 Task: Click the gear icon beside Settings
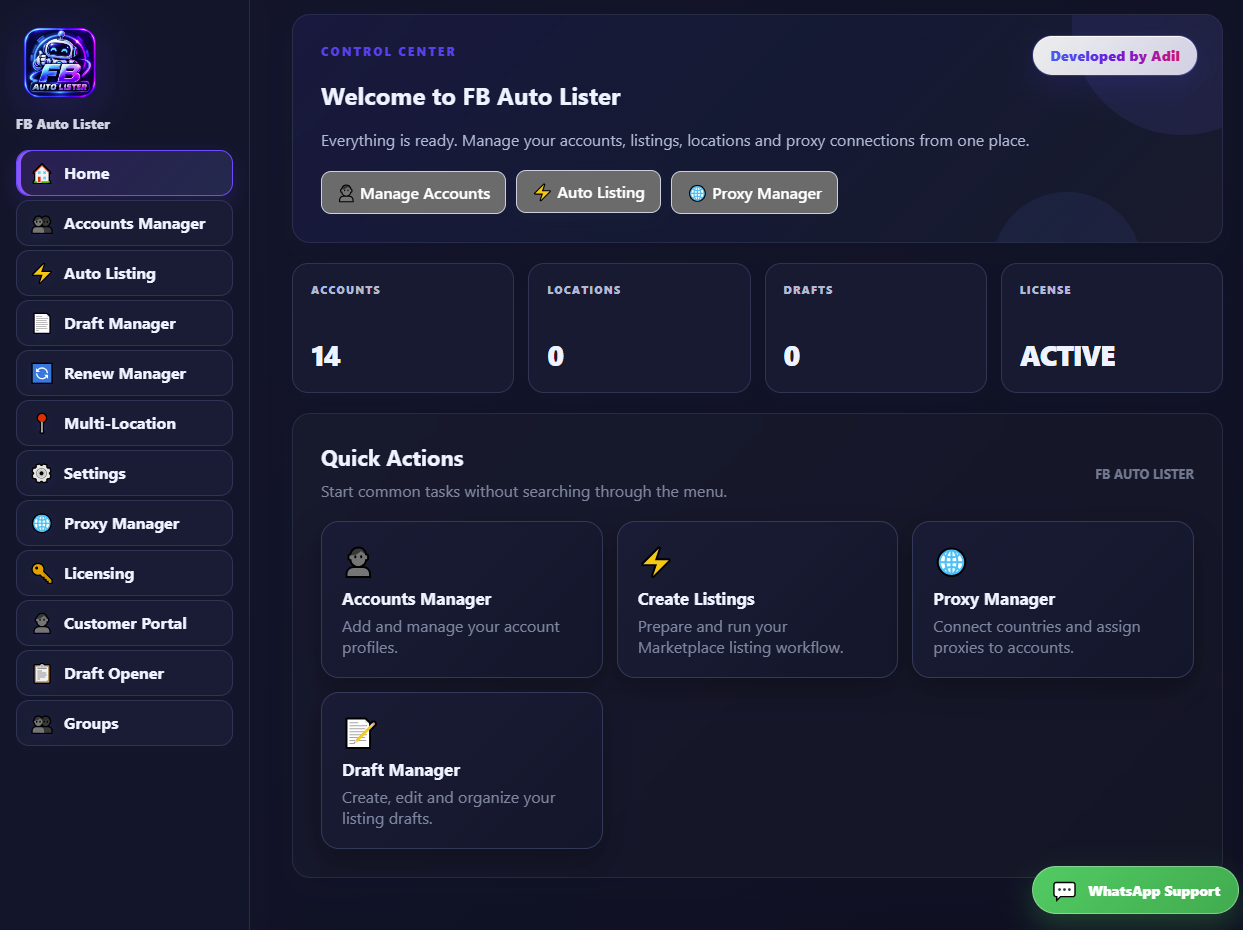[42, 474]
